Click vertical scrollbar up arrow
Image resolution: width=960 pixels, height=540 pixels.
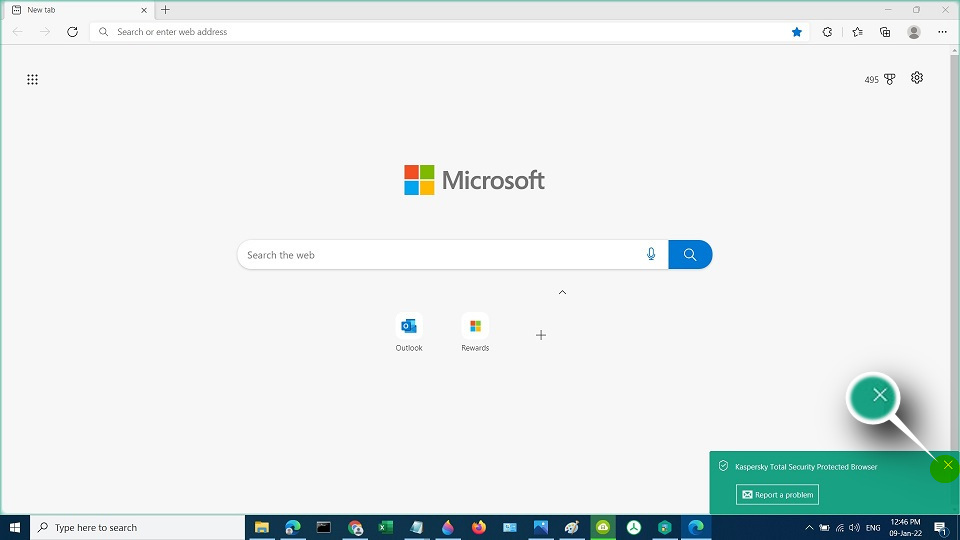point(954,51)
